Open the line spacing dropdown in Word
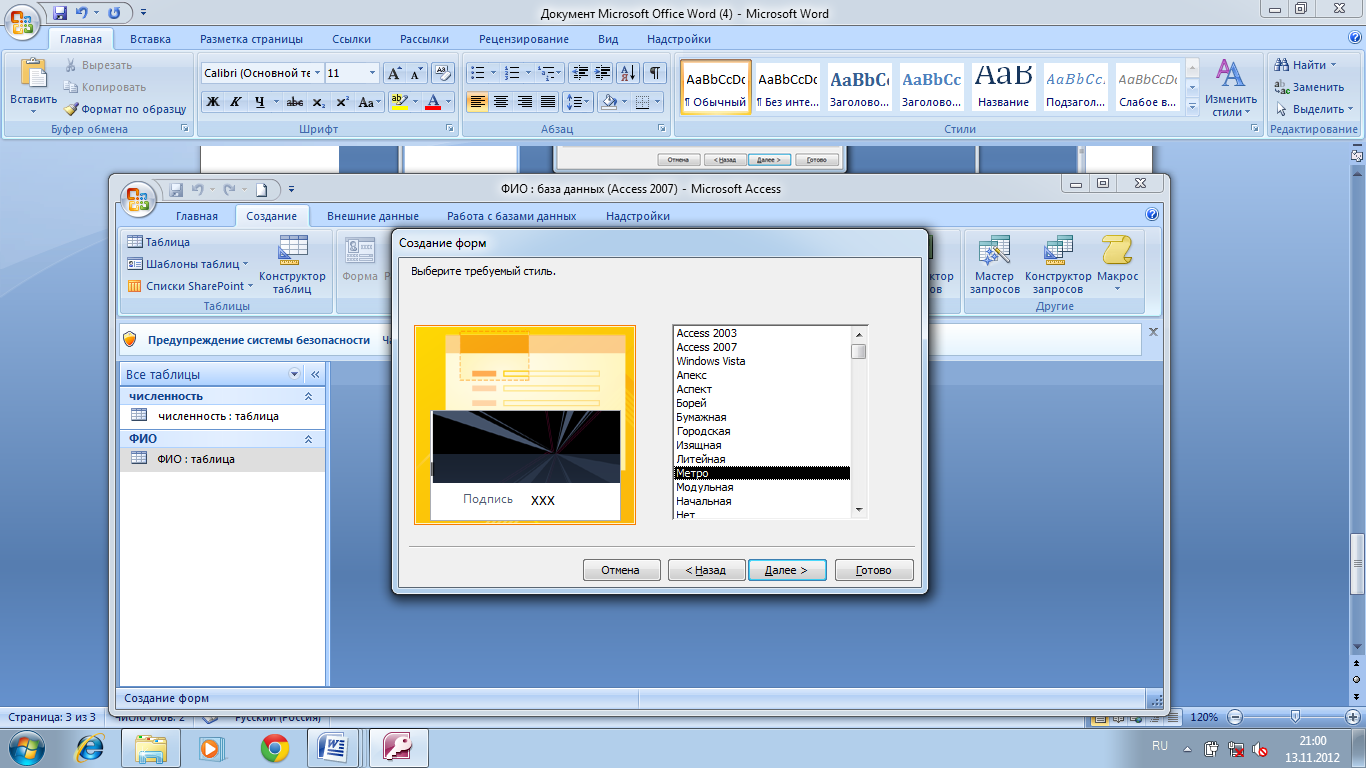1366x768 pixels. tap(579, 102)
